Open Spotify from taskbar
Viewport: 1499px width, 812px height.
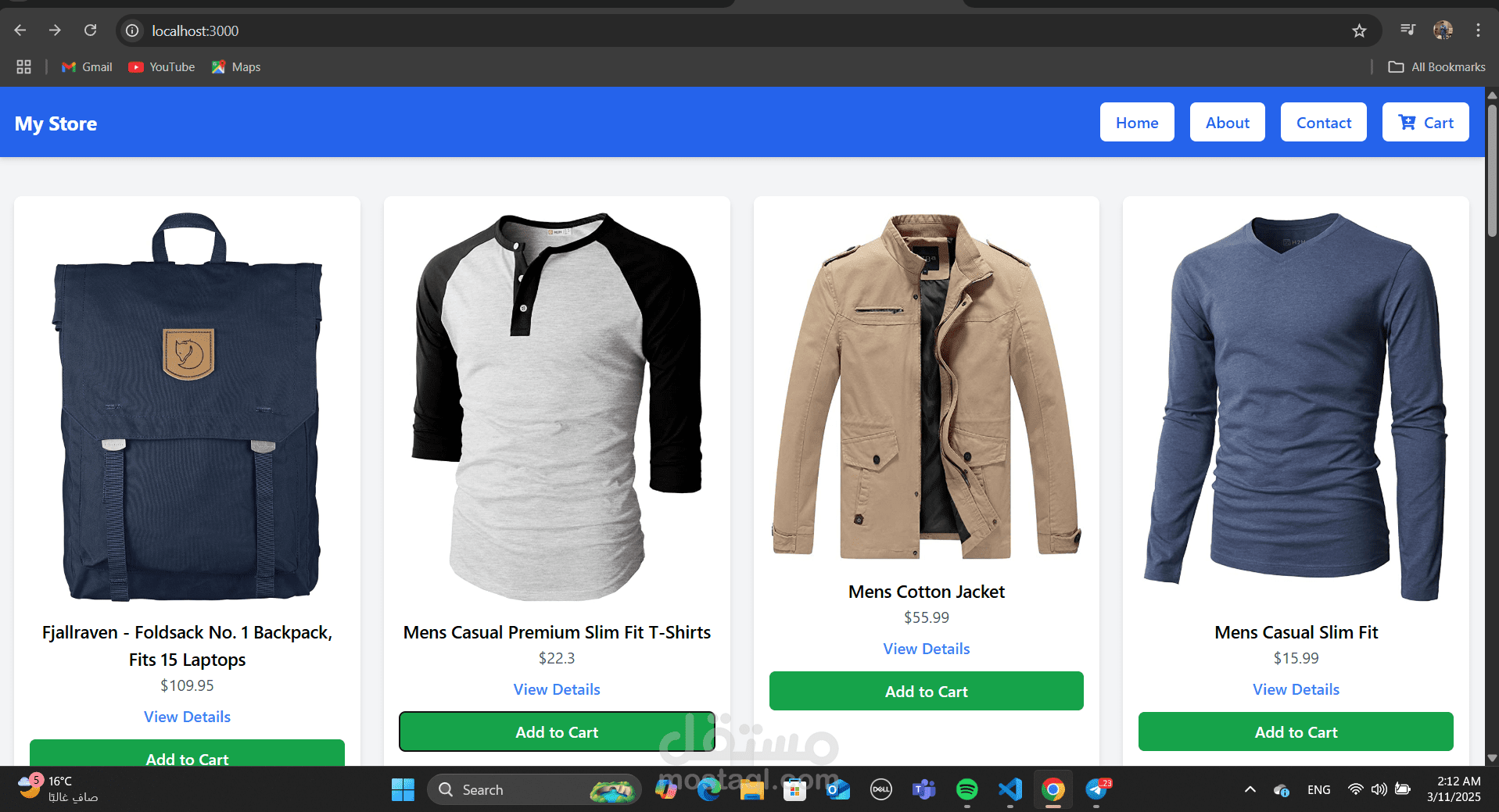tap(967, 789)
